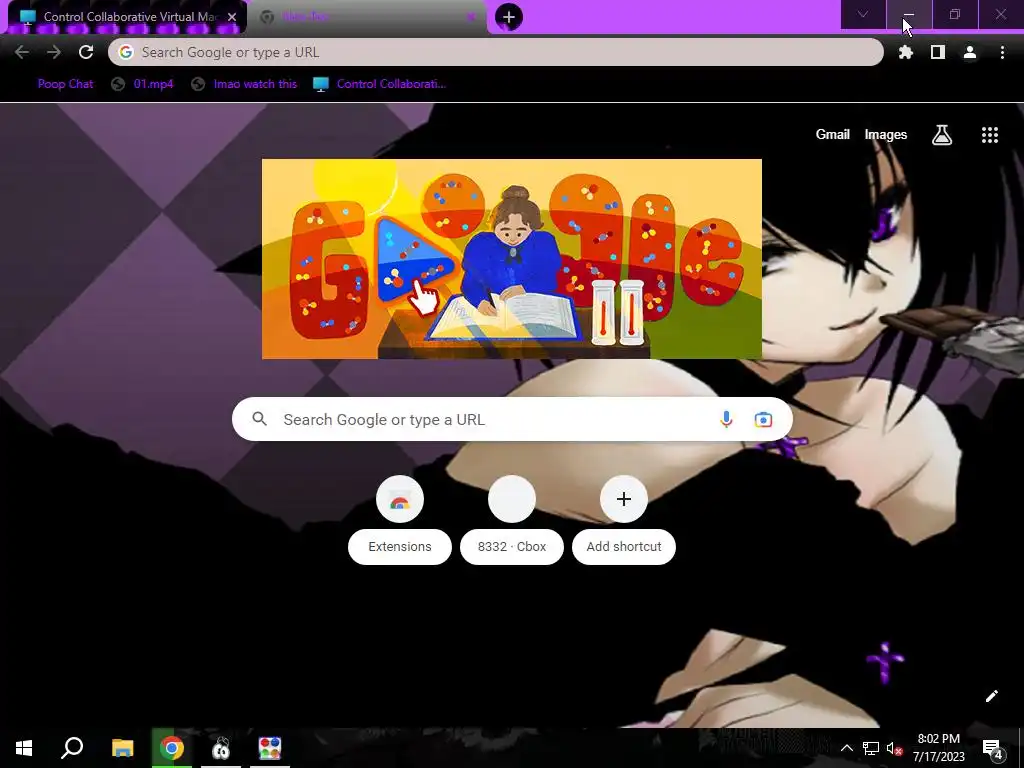Open the muted volume tray icon
Image resolution: width=1024 pixels, height=768 pixels.
[895, 748]
